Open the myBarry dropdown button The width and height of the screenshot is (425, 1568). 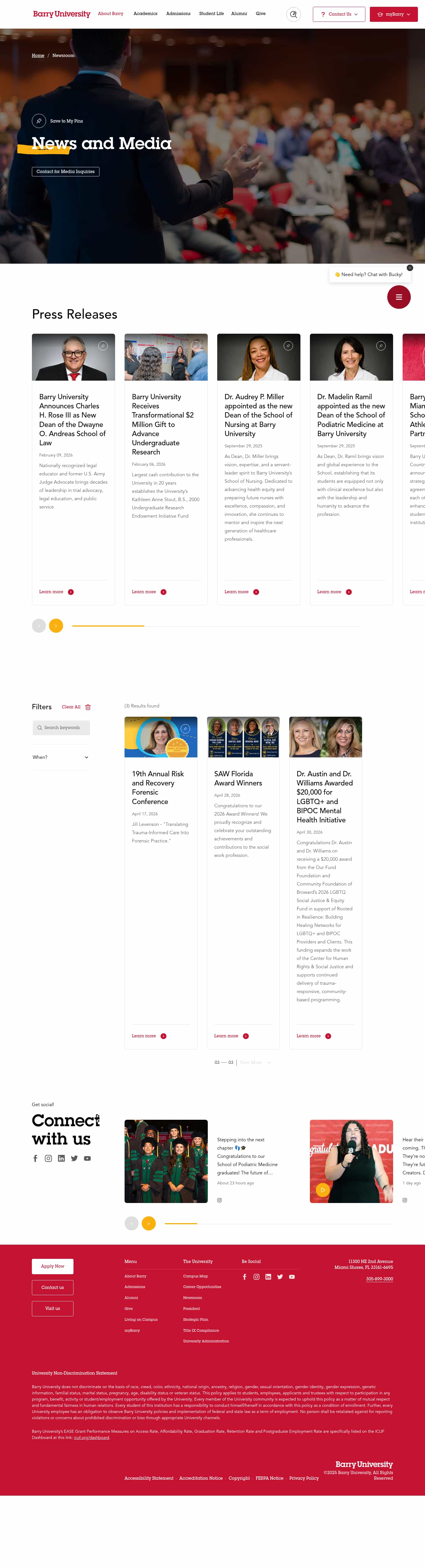click(x=393, y=14)
